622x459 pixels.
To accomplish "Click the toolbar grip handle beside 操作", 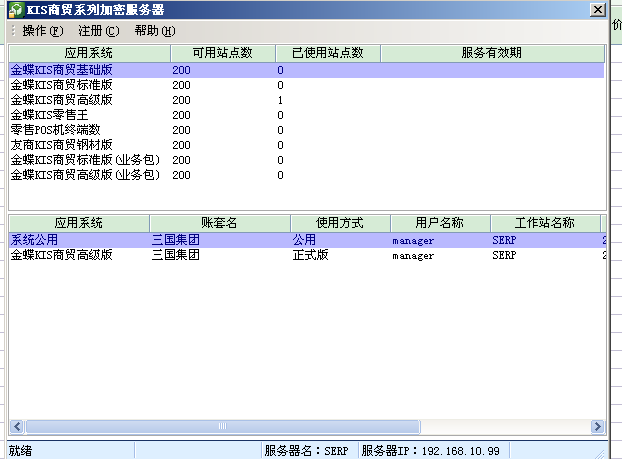I will 13,31.
